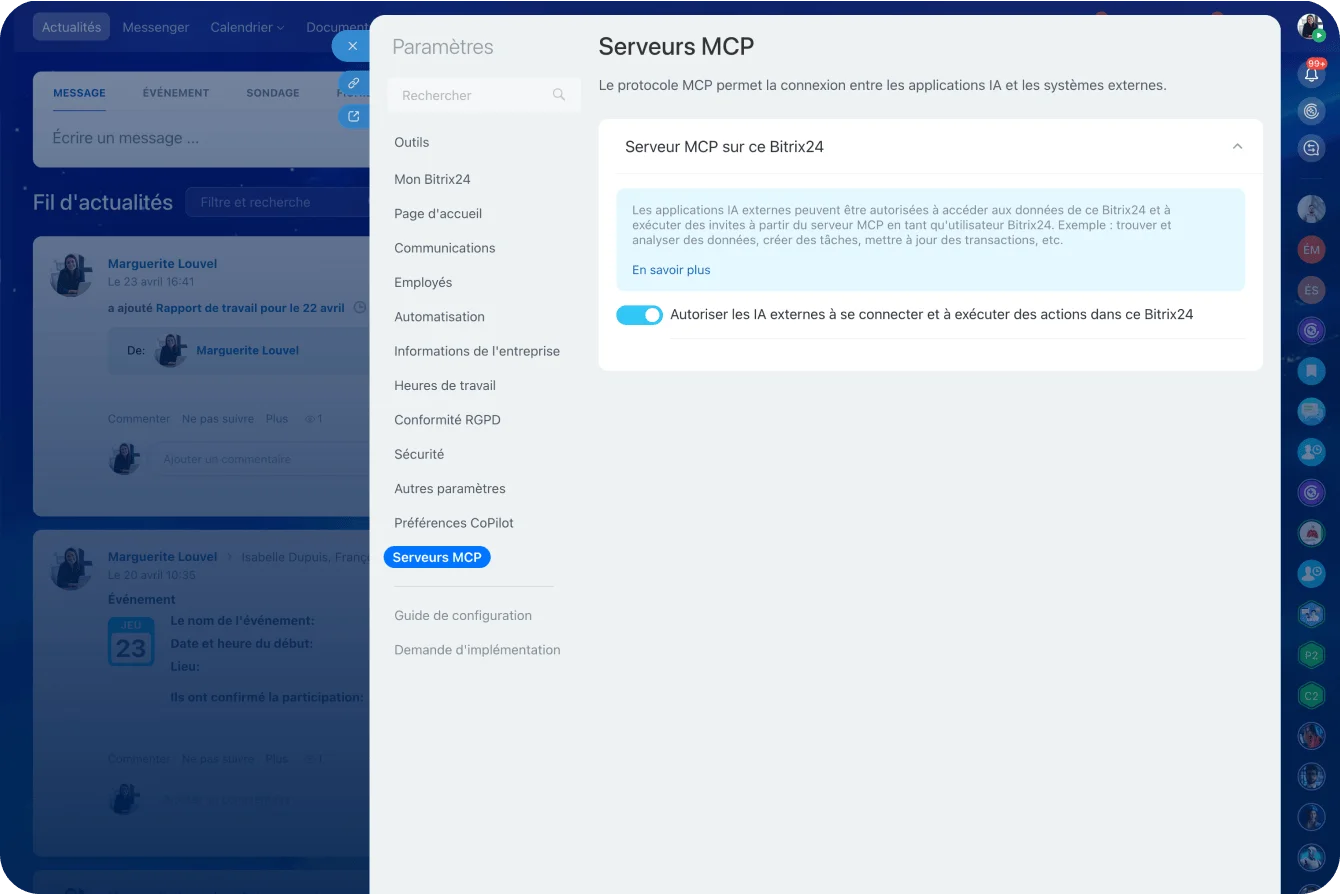Open the blue bookmark chat icon
Image resolution: width=1340 pixels, height=894 pixels.
pos(1312,370)
